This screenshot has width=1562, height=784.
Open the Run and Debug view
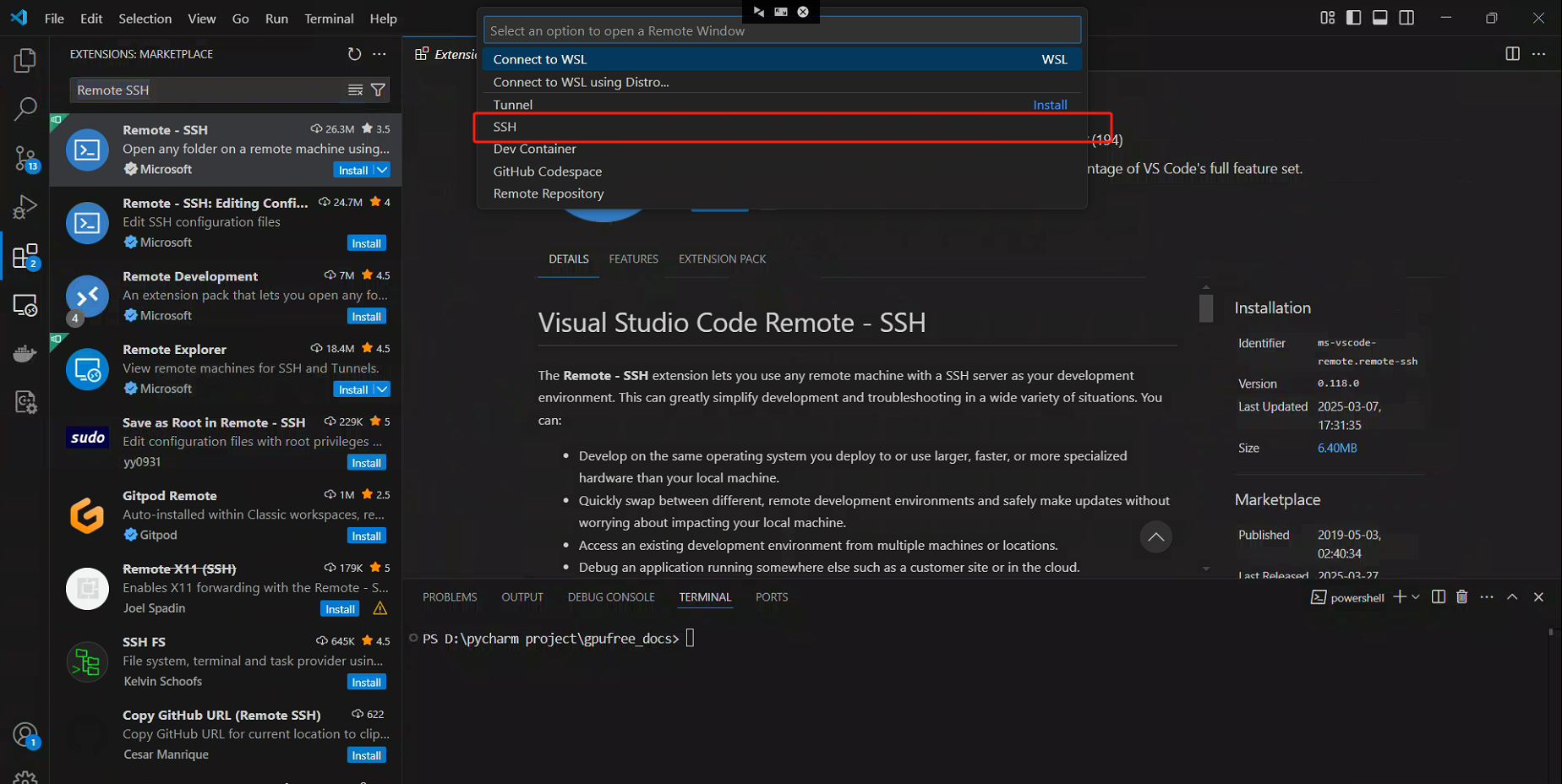25,206
